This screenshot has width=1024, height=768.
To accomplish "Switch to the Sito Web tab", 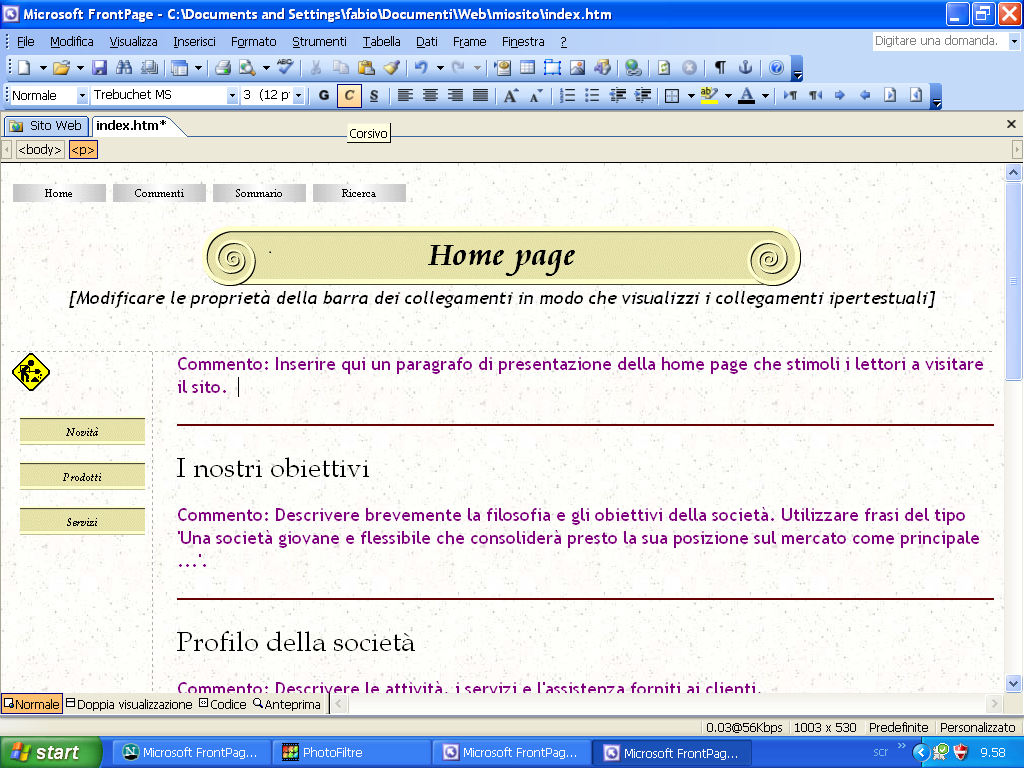I will (x=46, y=125).
